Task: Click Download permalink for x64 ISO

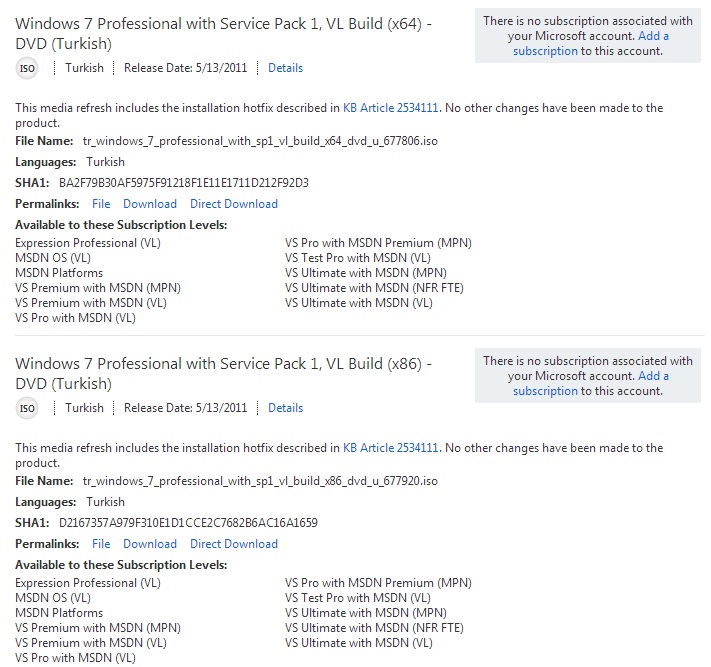Action: [150, 204]
